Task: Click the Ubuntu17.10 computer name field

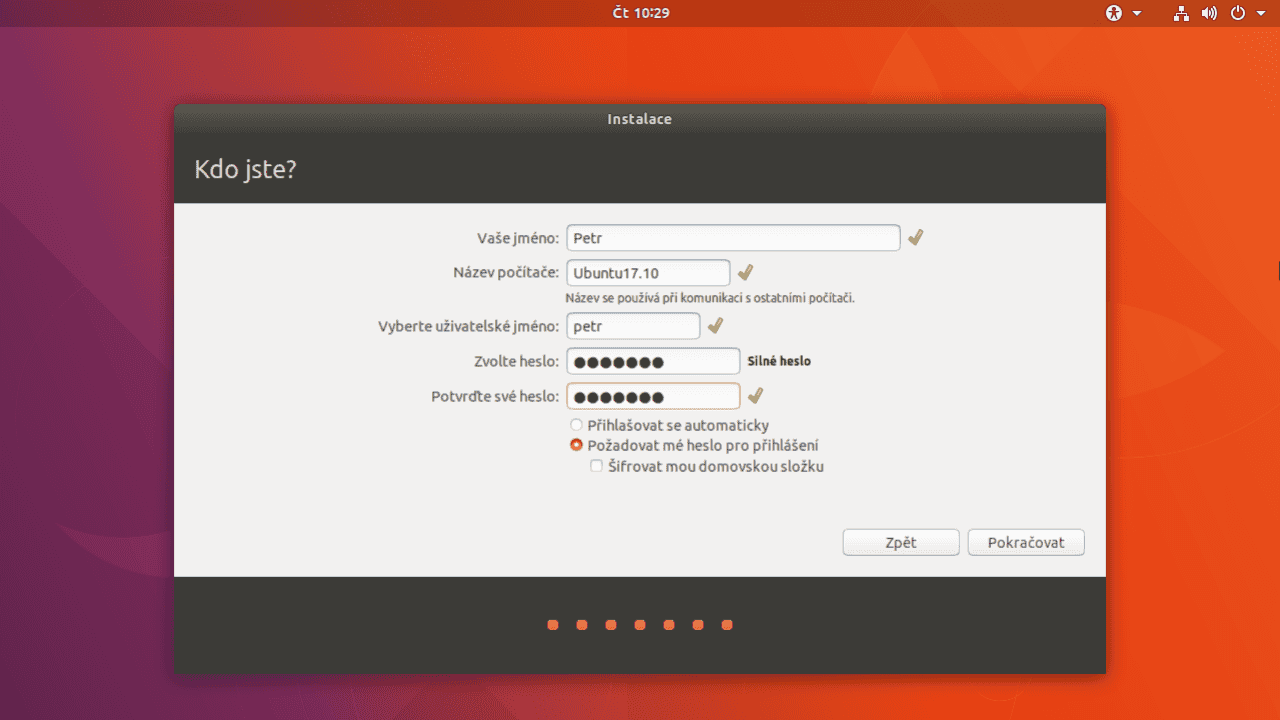Action: coord(648,272)
